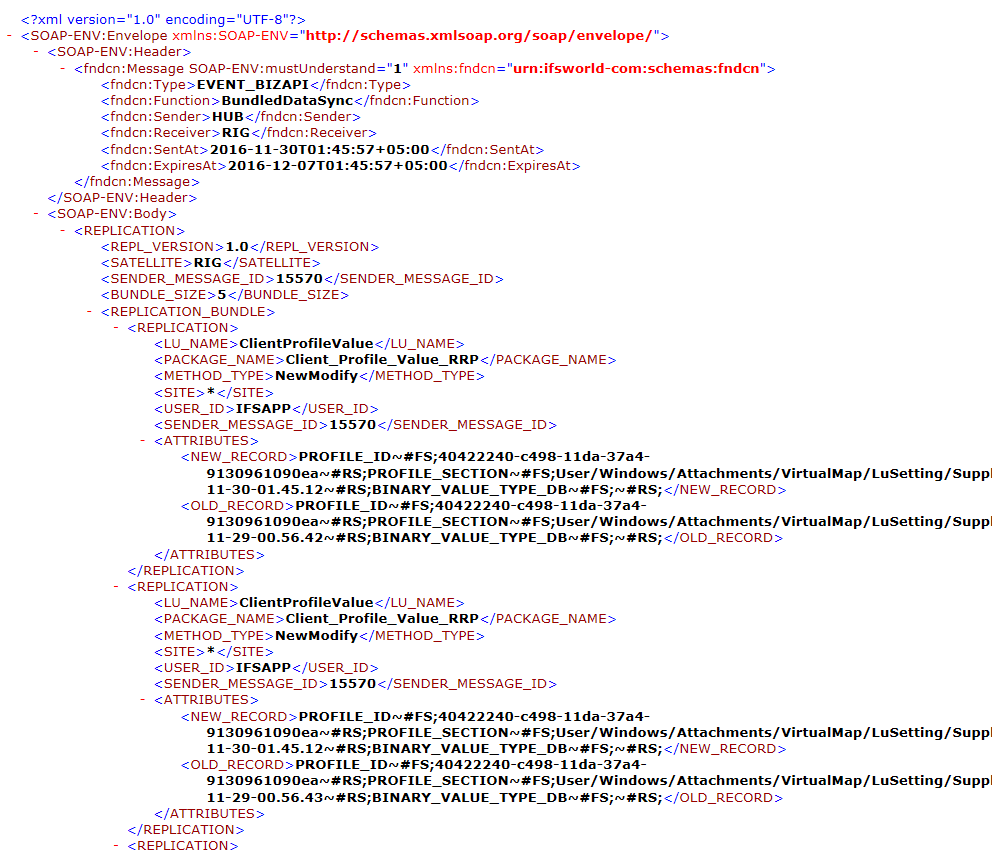Viewport: 992px width, 853px height.
Task: Click the urn:ifsworld-com:schemas:fndcn namespace value
Action: [x=637, y=69]
